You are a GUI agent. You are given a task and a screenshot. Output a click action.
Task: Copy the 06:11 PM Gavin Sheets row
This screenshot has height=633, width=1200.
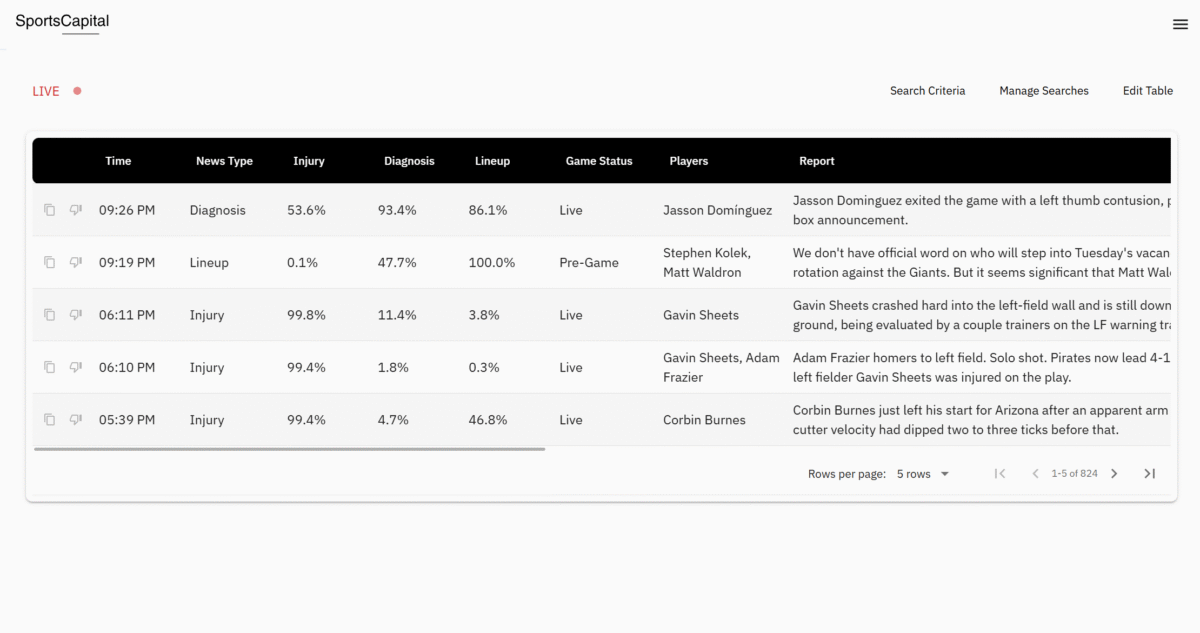49,315
